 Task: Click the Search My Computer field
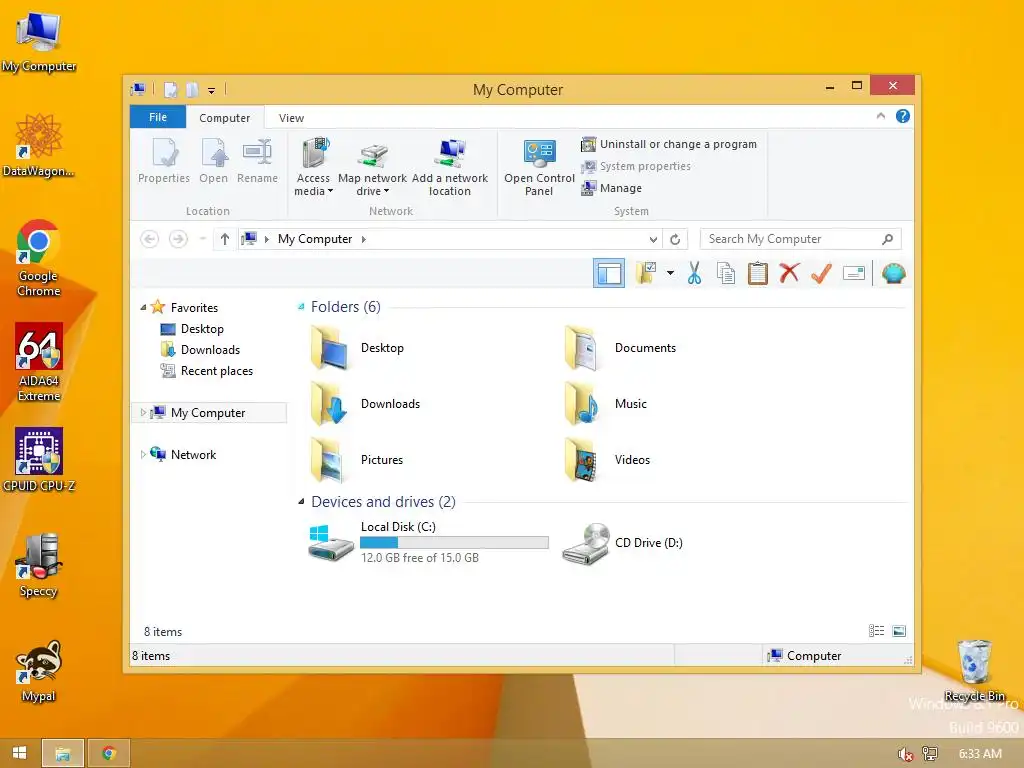(801, 239)
